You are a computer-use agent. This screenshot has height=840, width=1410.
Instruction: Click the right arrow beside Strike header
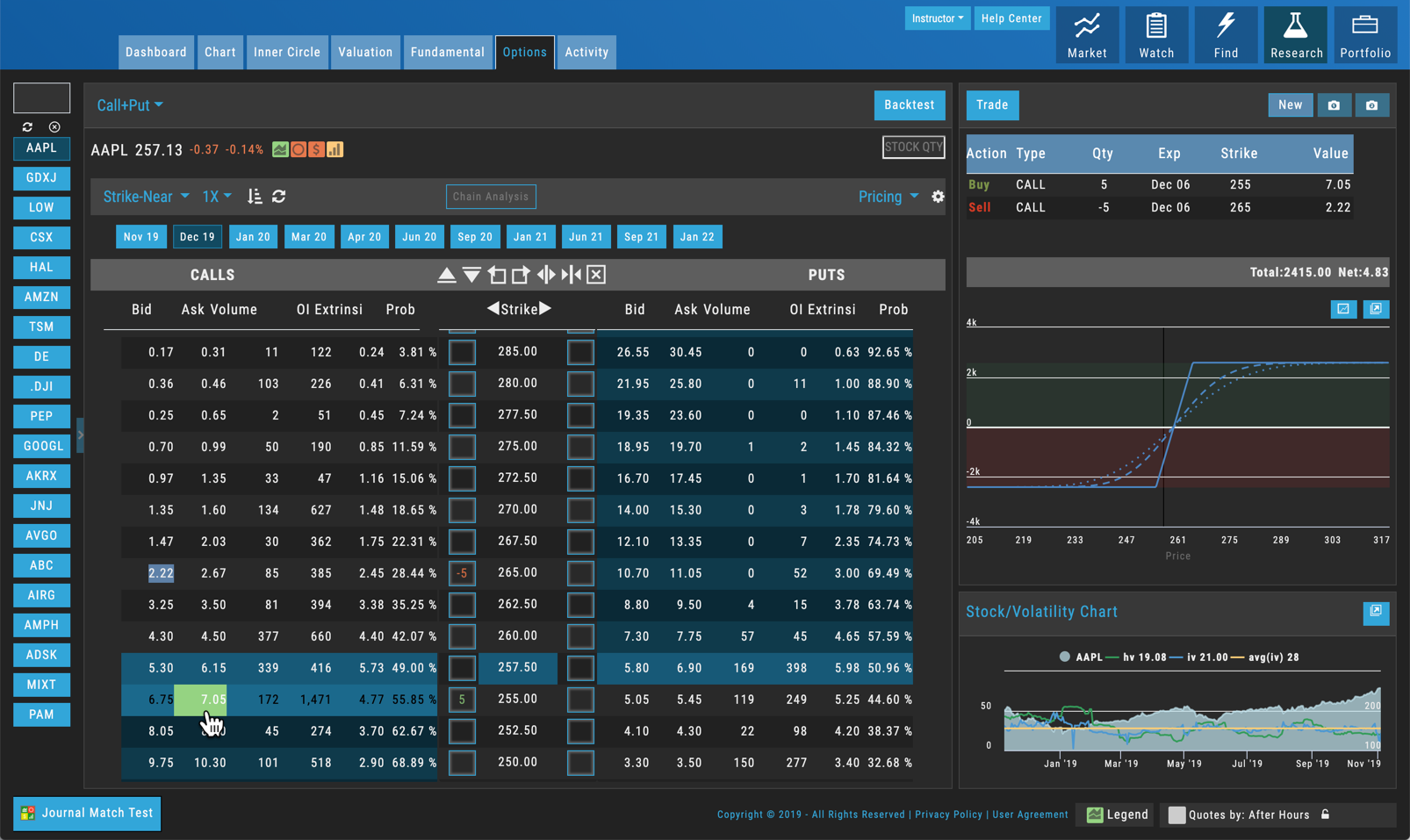[x=545, y=308]
